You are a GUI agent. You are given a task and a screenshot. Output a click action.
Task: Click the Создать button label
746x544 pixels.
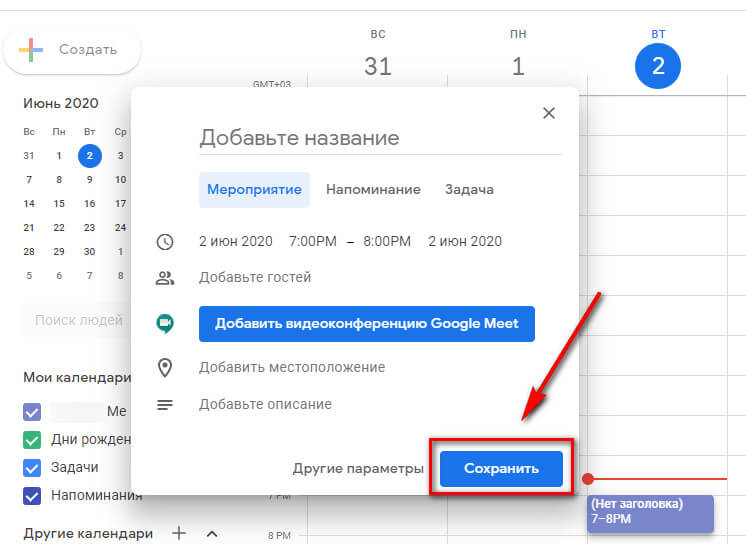88,49
